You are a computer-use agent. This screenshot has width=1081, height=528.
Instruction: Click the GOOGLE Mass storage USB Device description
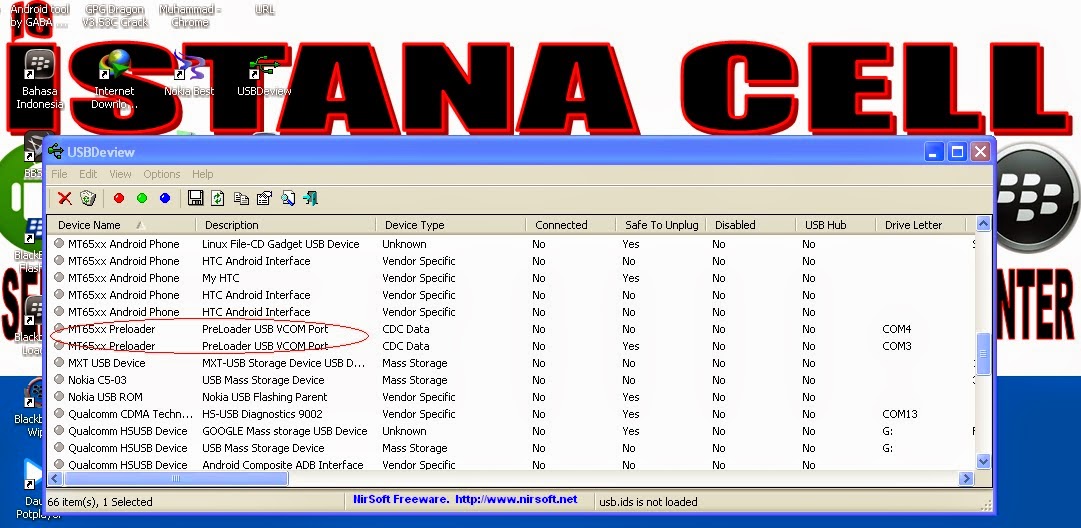[x=285, y=431]
